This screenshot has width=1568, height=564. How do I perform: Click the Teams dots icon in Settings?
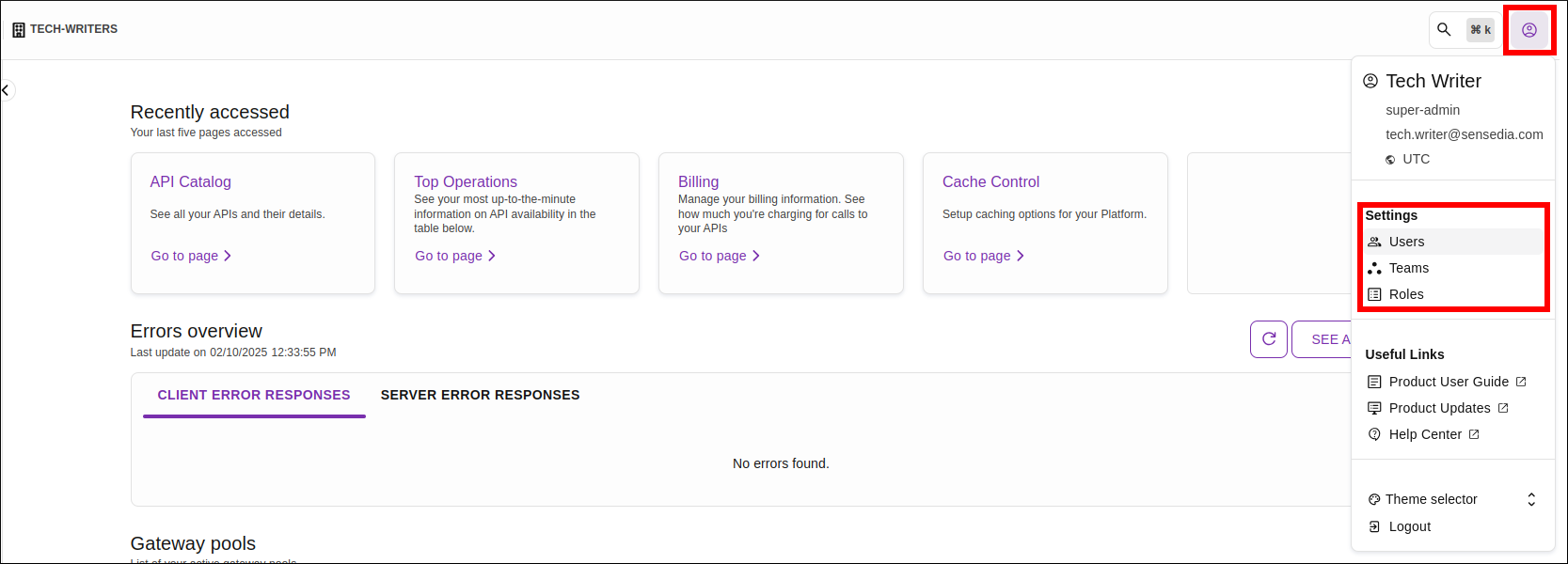pos(1374,268)
